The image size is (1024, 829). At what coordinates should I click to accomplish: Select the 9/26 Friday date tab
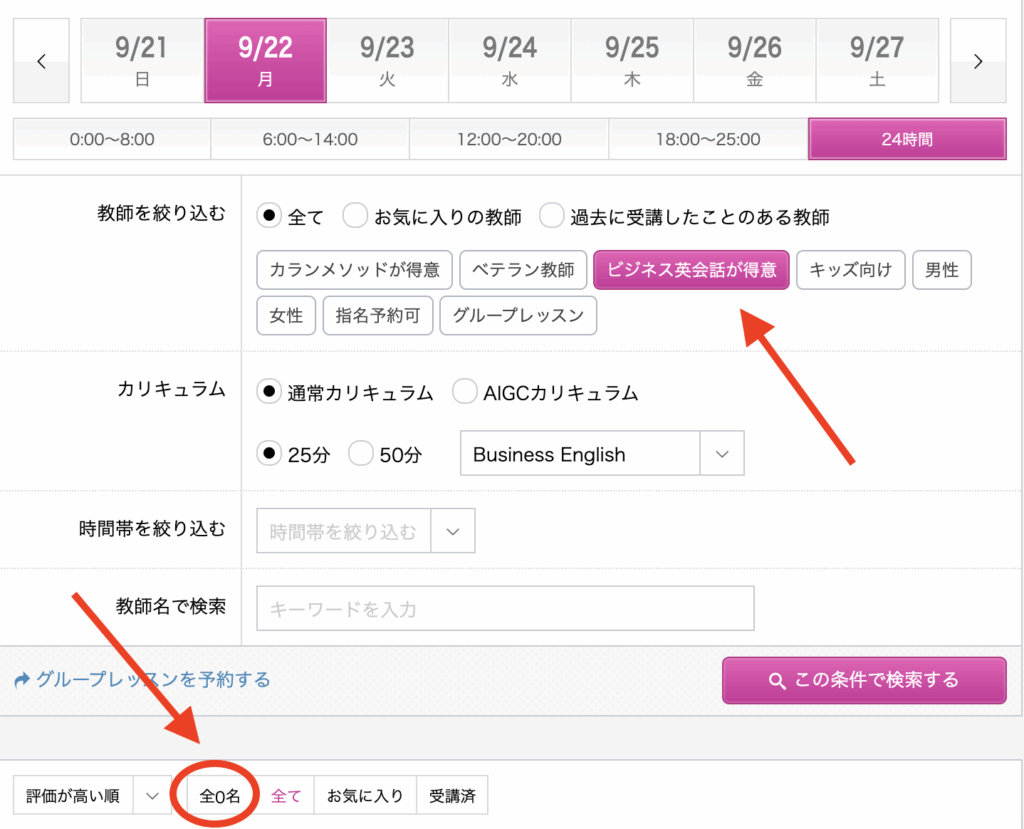tap(754, 61)
